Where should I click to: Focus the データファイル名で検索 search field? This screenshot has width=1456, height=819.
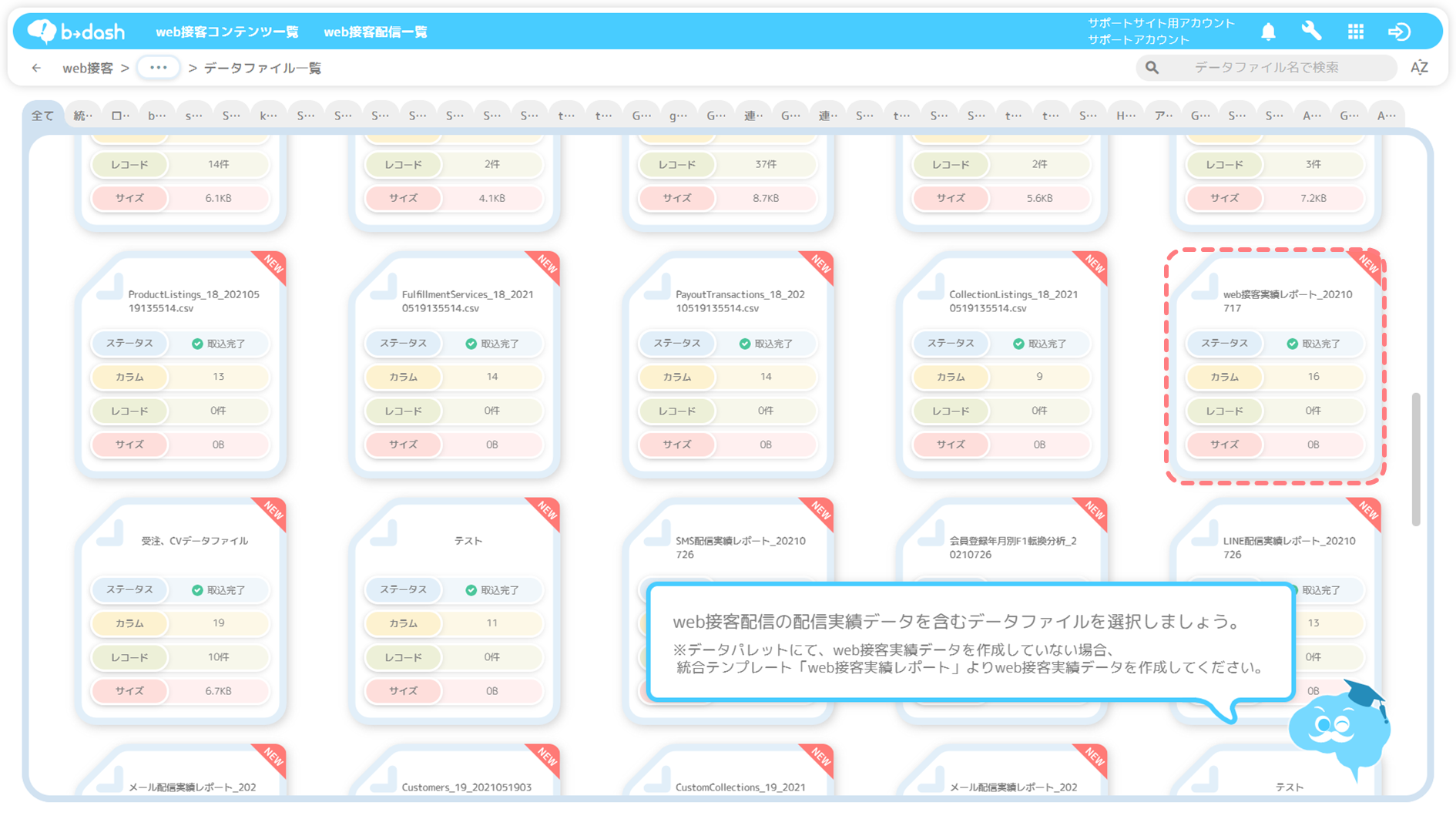pyautogui.click(x=1266, y=68)
